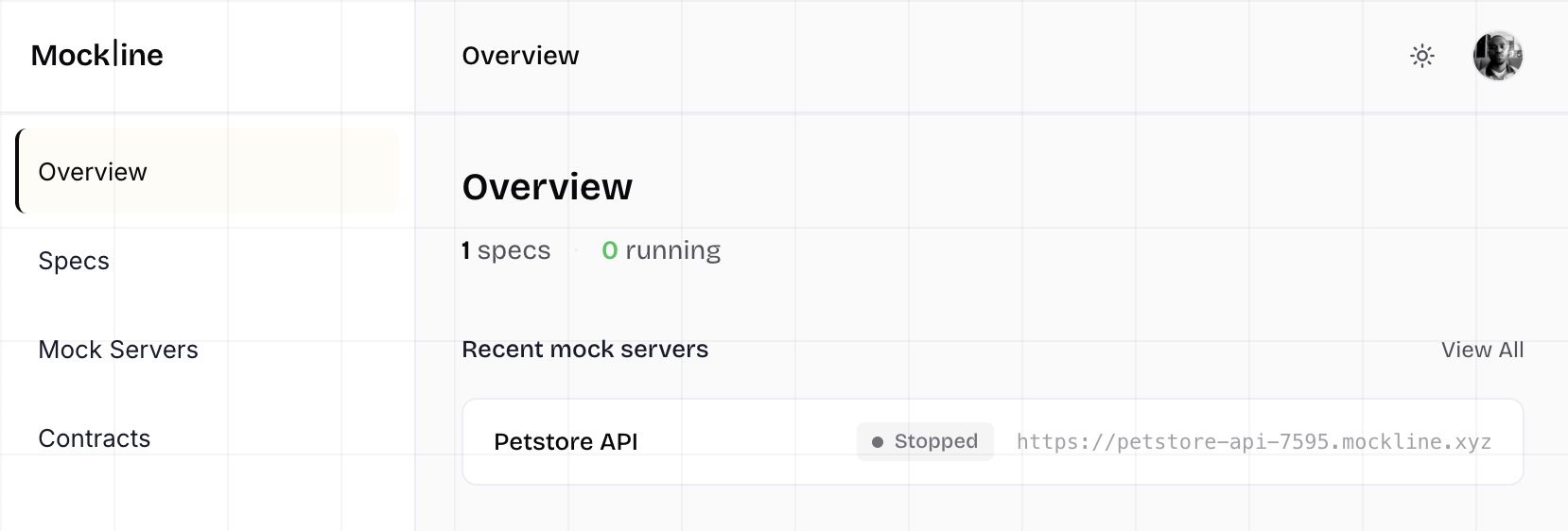Viewport: 1568px width, 531px height.
Task: Go to Mock Servers in the sidebar
Action: [207, 349]
